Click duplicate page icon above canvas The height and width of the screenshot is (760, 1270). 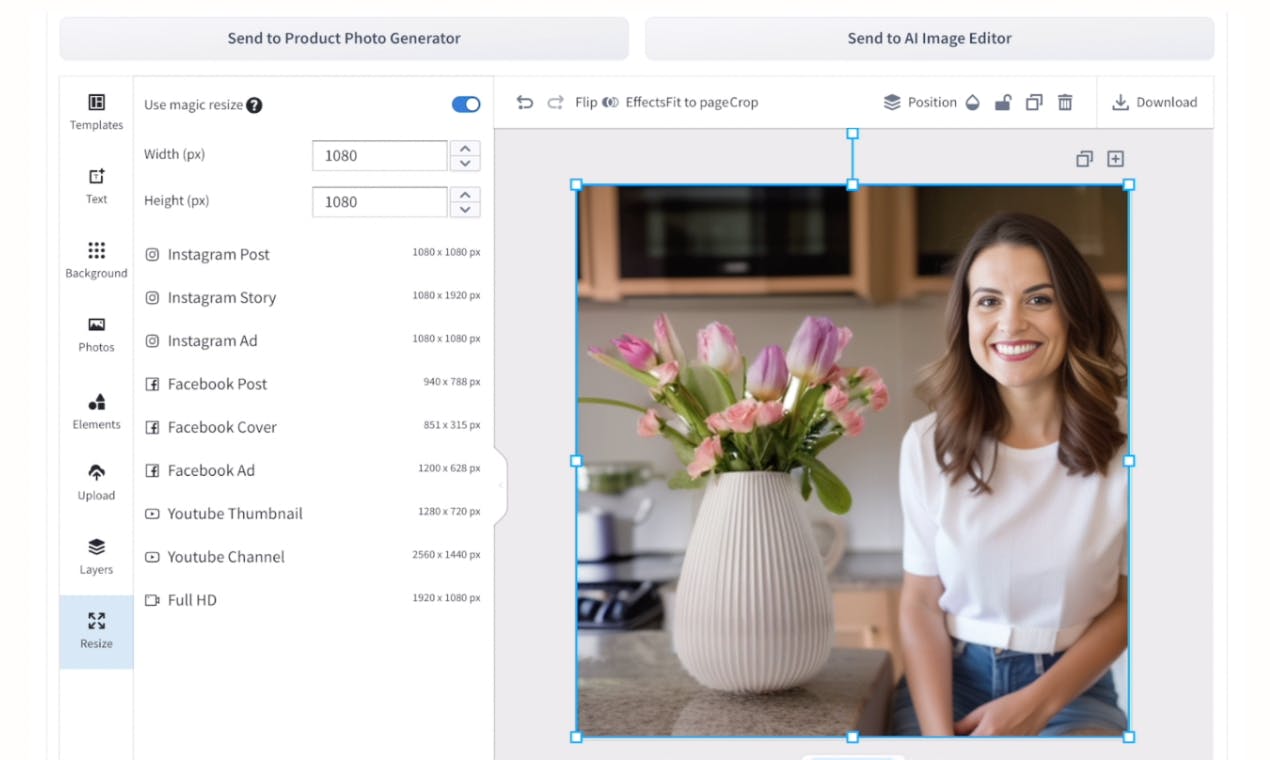(x=1084, y=159)
